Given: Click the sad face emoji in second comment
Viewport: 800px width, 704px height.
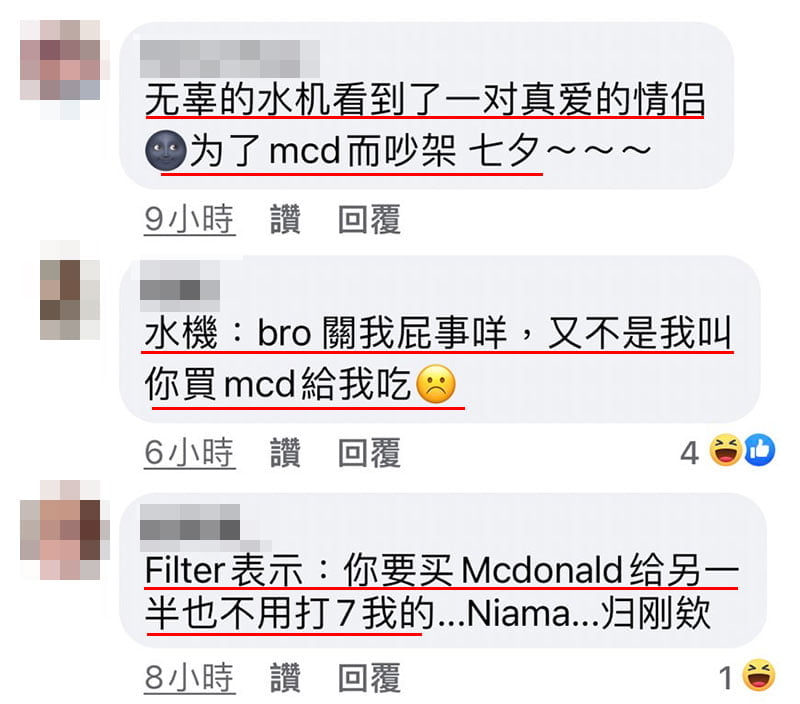Looking at the screenshot, I should (x=436, y=385).
